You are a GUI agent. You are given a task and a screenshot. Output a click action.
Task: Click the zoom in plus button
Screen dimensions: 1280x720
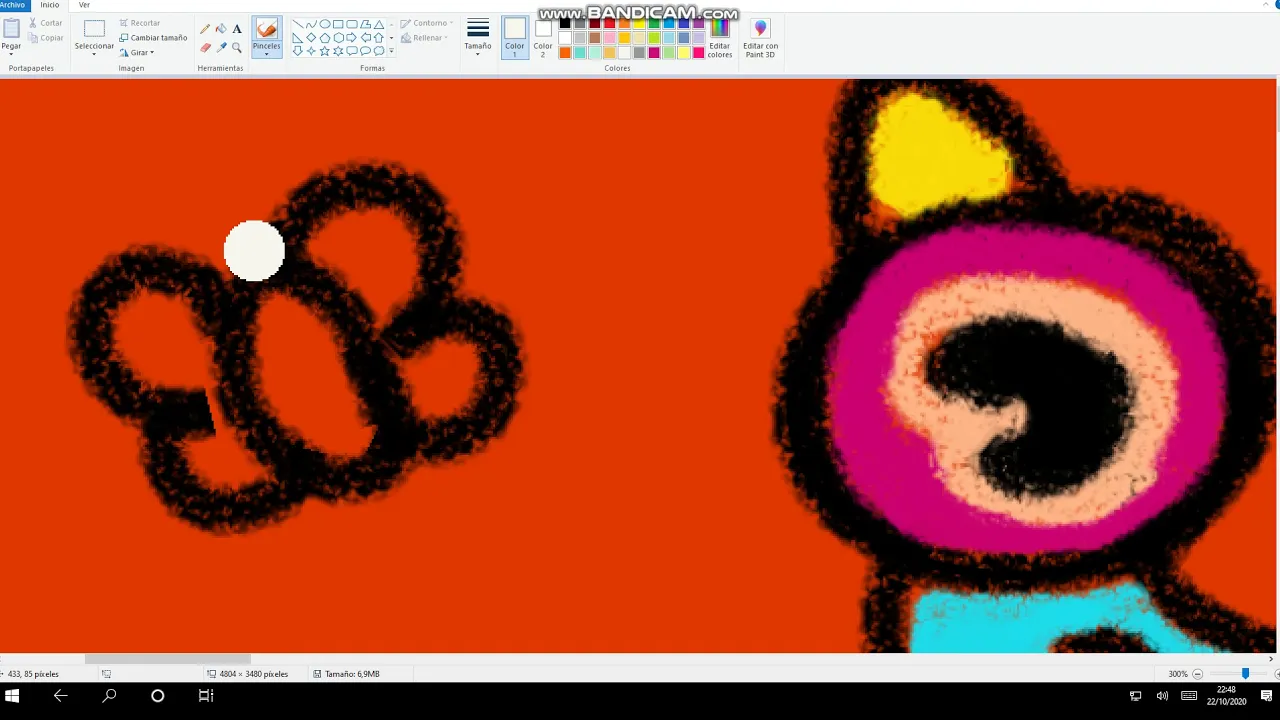coord(1276,674)
